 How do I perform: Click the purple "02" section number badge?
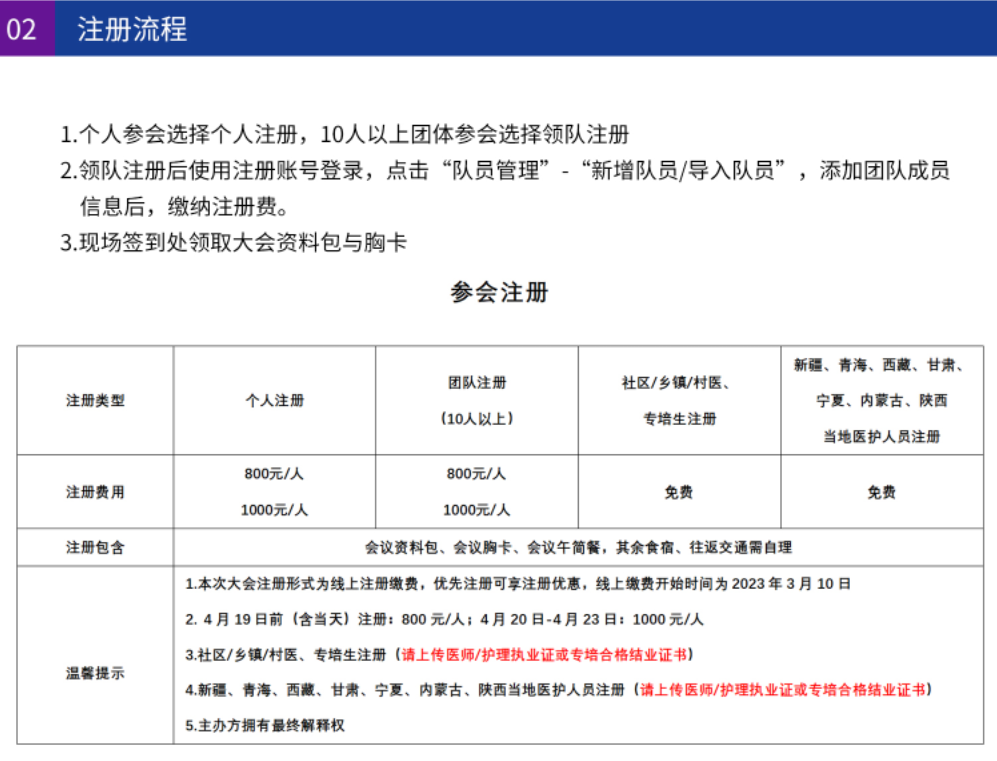click(x=22, y=29)
